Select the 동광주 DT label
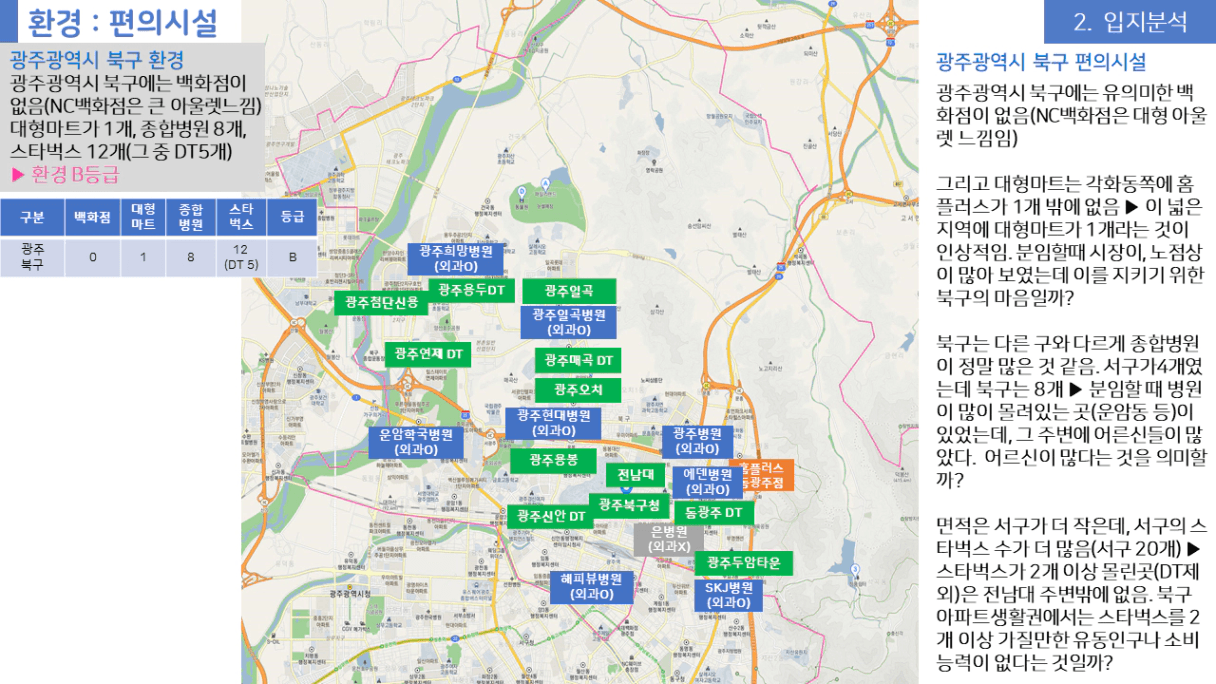Viewport: 1216px width, 684px height. 714,513
